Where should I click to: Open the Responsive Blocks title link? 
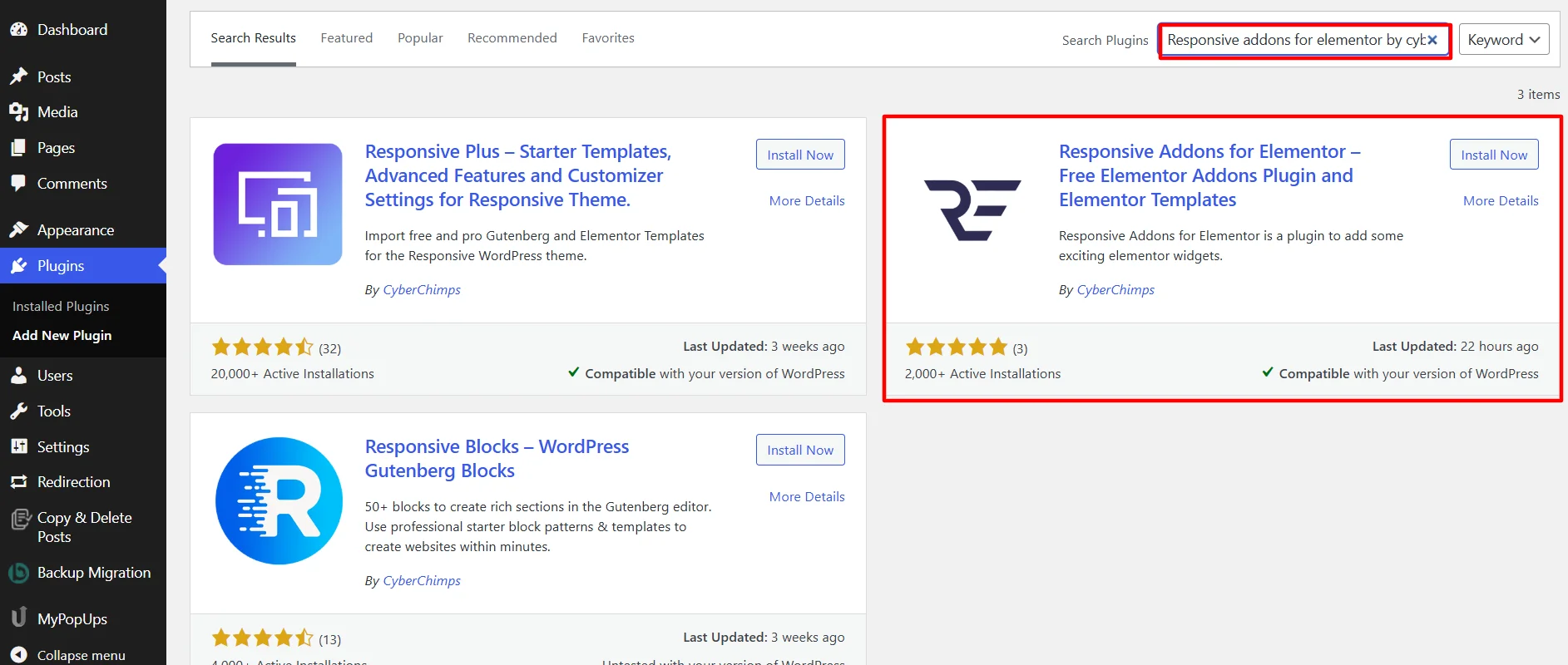(497, 458)
